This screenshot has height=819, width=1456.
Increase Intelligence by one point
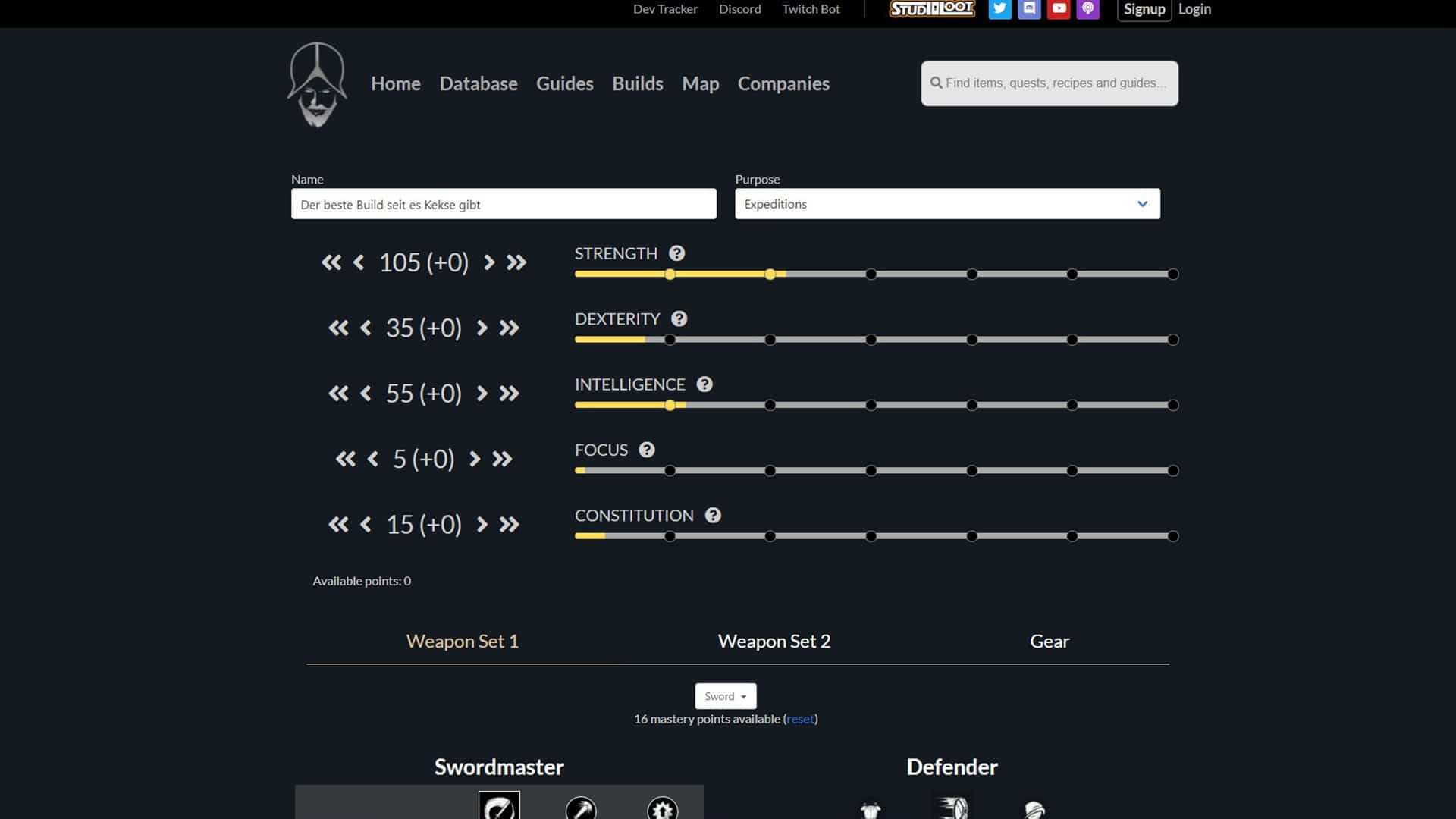482,394
